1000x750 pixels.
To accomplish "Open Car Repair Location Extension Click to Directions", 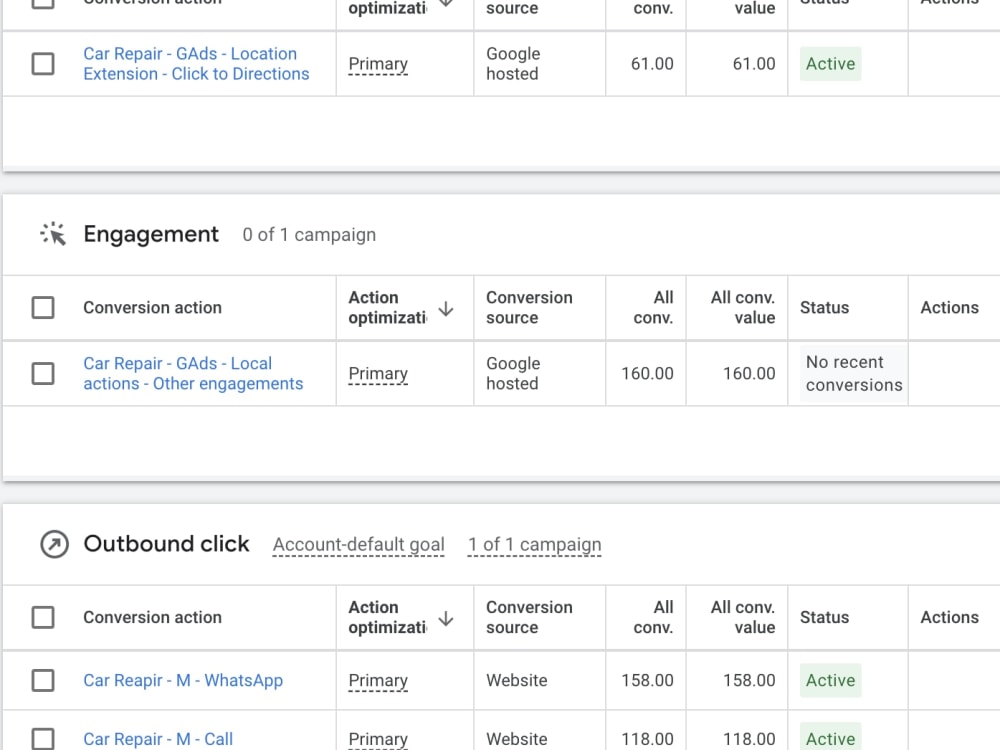I will tap(196, 64).
